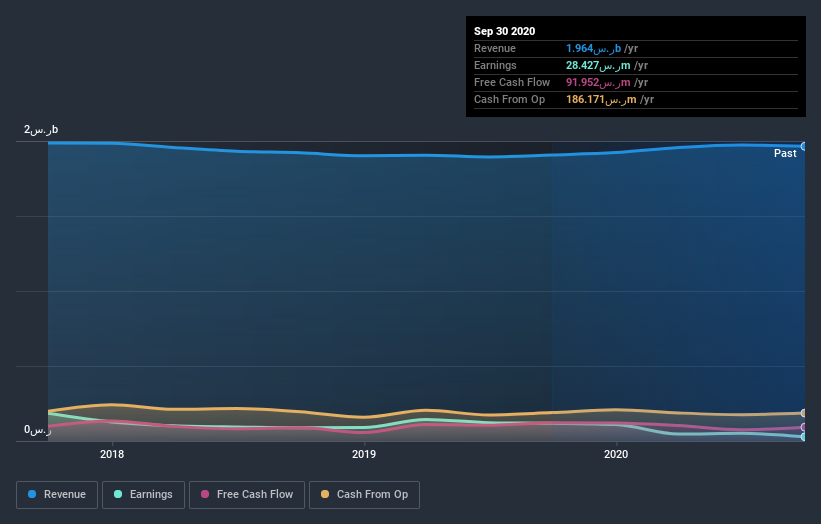The width and height of the screenshot is (821, 524).
Task: Toggle the Free Cash Flow legend button
Action: pyautogui.click(x=247, y=495)
